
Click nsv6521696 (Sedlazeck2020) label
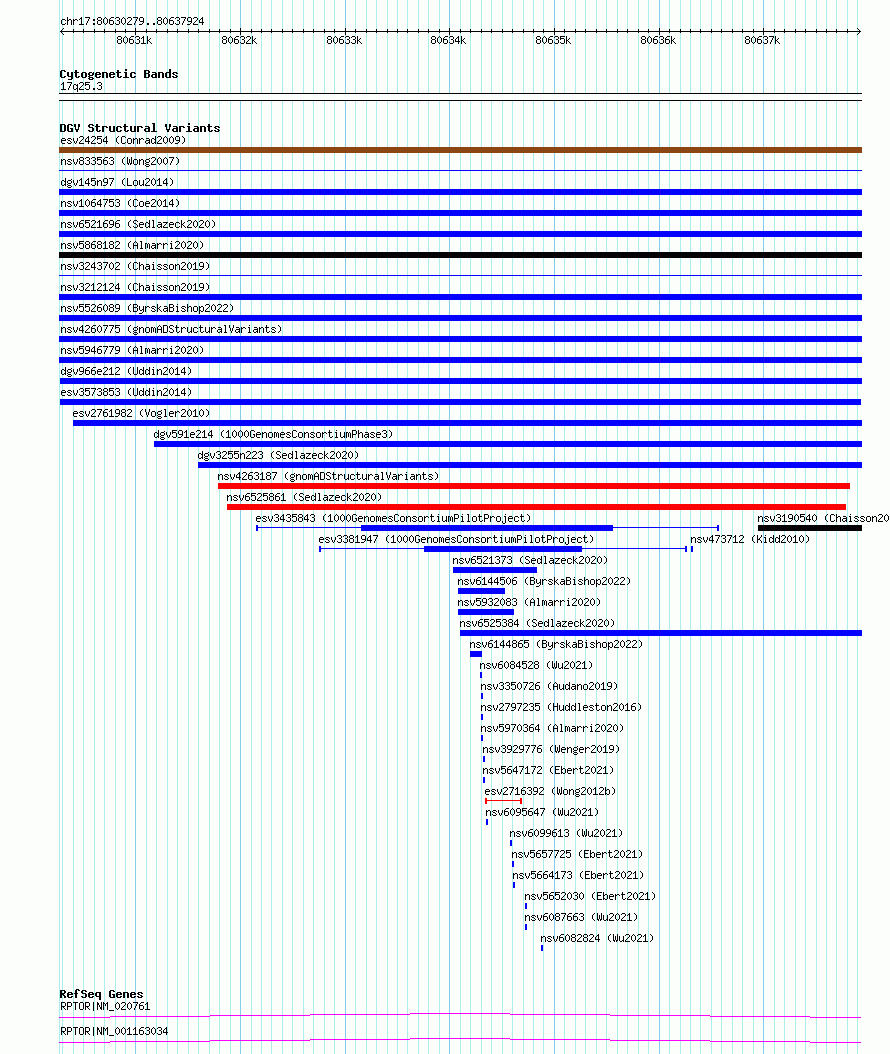138,224
